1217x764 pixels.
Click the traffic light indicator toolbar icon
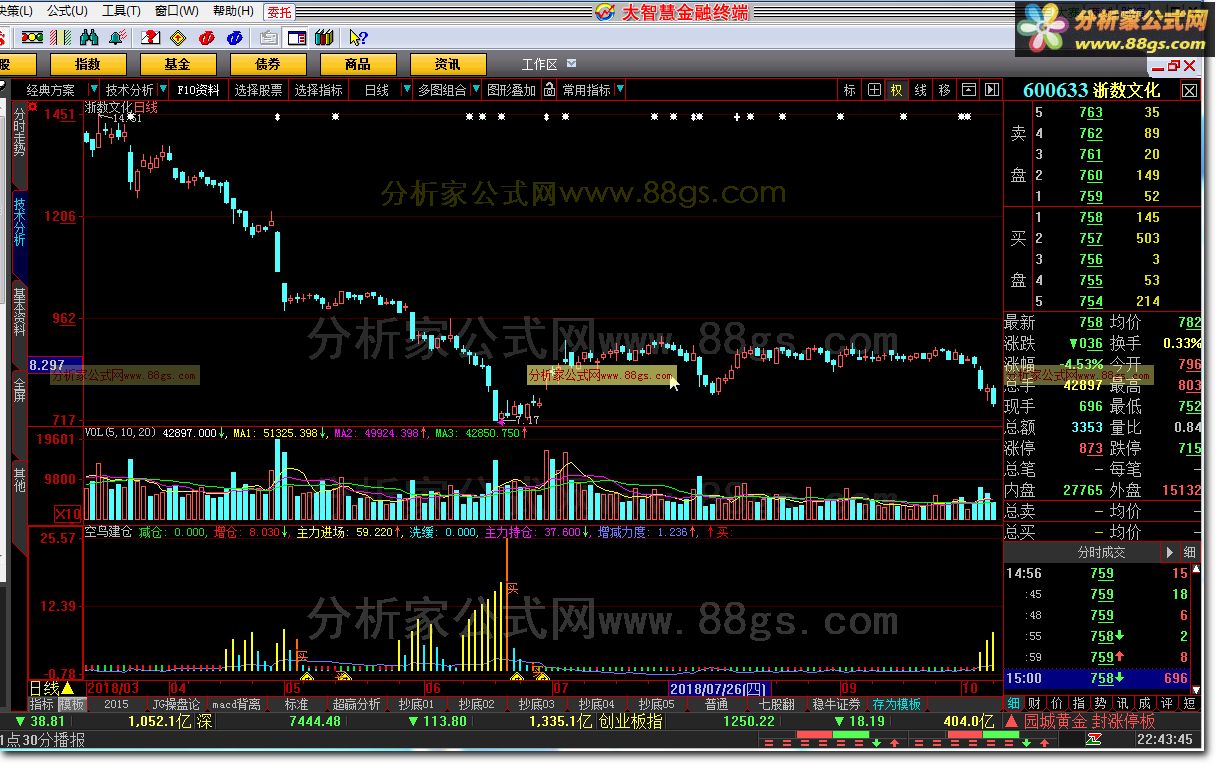click(x=32, y=38)
